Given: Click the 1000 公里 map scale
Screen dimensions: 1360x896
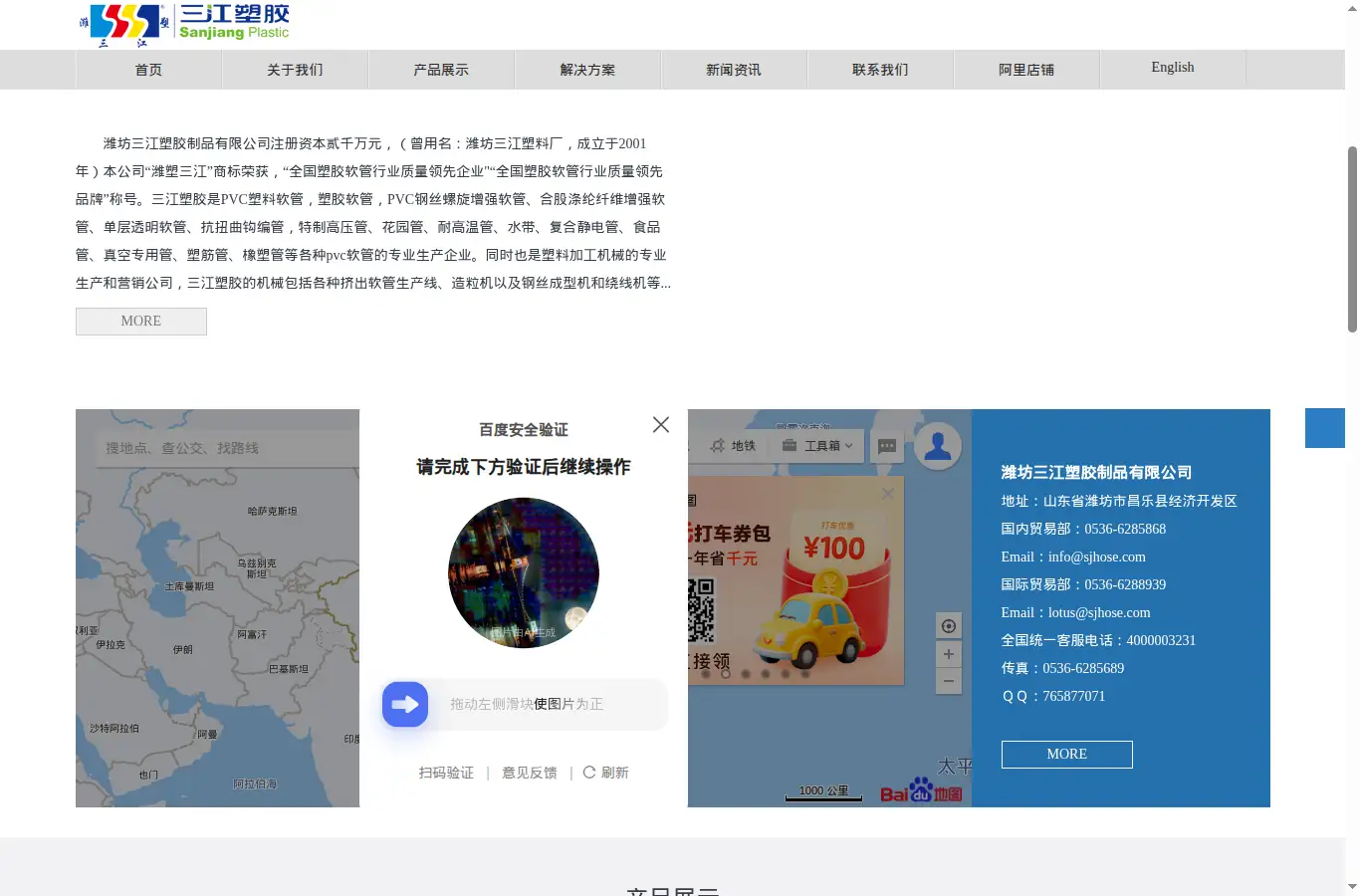Looking at the screenshot, I should (823, 792).
